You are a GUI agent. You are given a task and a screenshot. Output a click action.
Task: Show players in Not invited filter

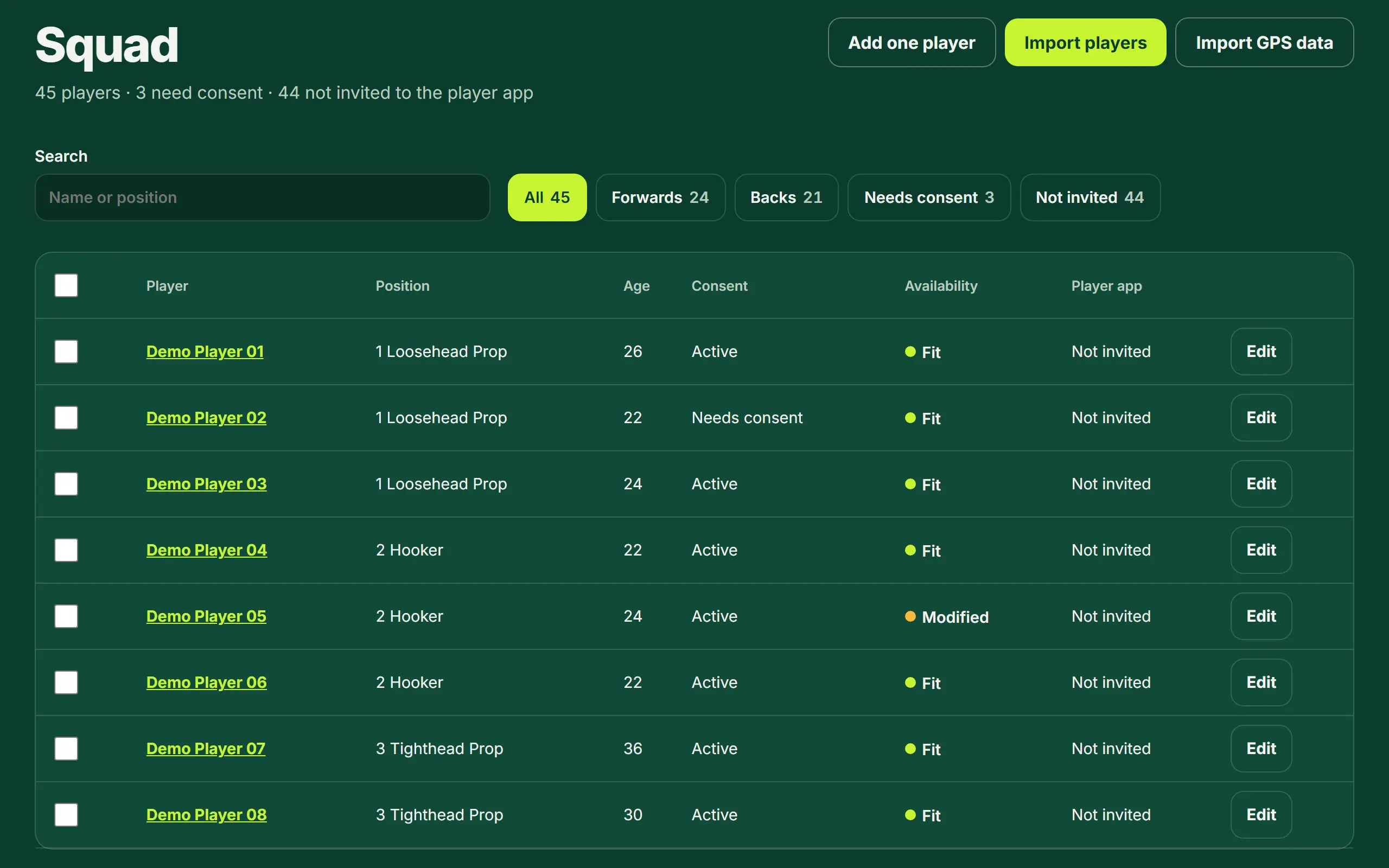(1090, 197)
